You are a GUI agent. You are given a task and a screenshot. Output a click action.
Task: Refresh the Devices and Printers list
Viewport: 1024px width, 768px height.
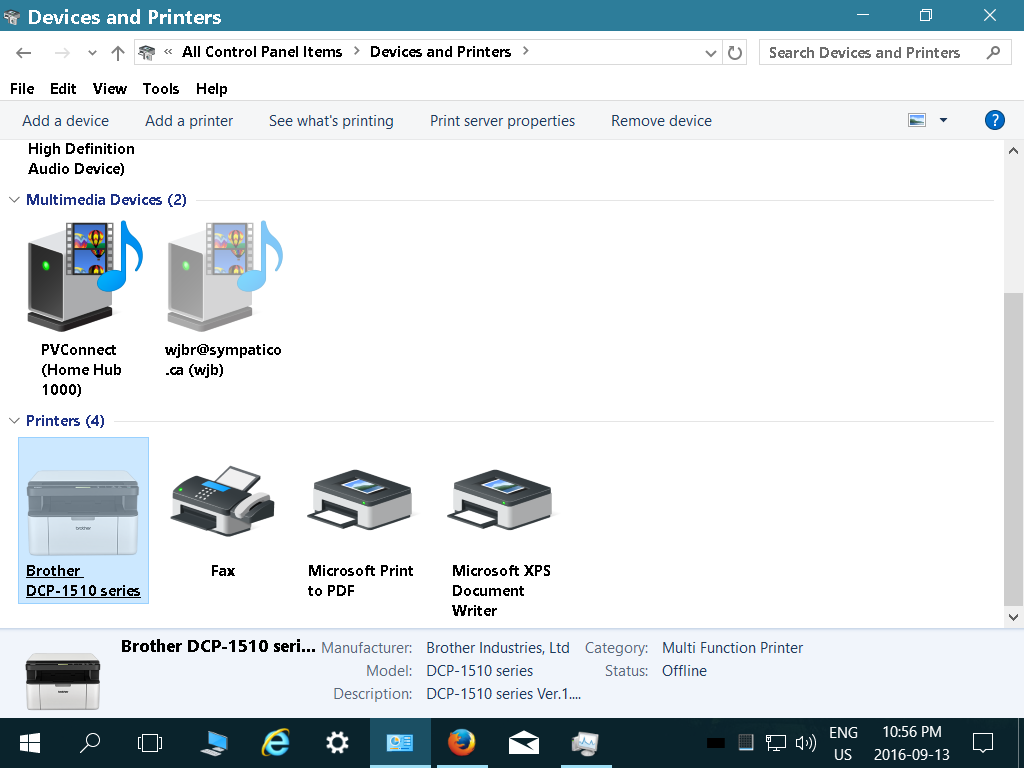[735, 52]
